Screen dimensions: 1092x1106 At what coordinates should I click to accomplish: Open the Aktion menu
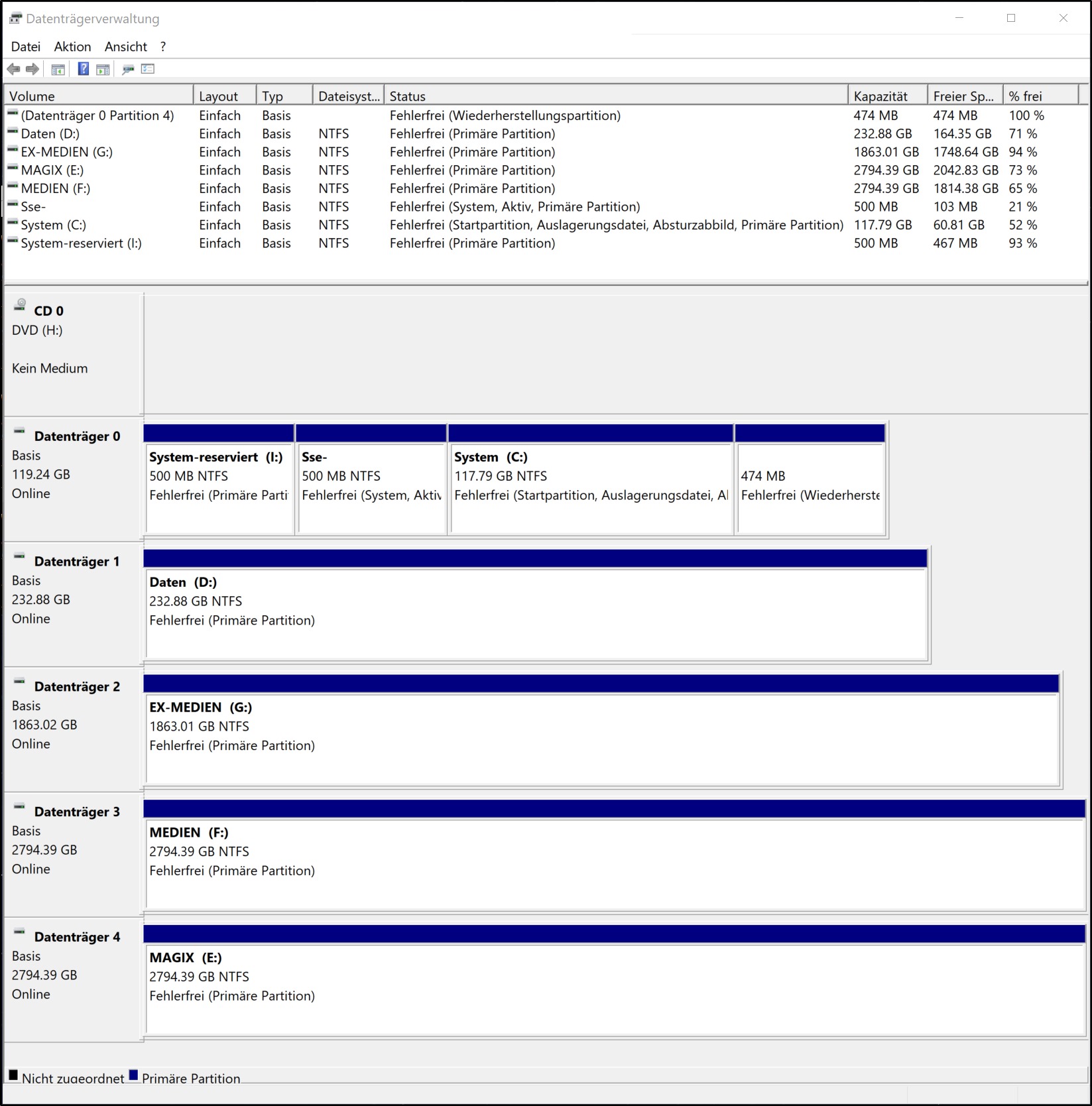[x=72, y=46]
